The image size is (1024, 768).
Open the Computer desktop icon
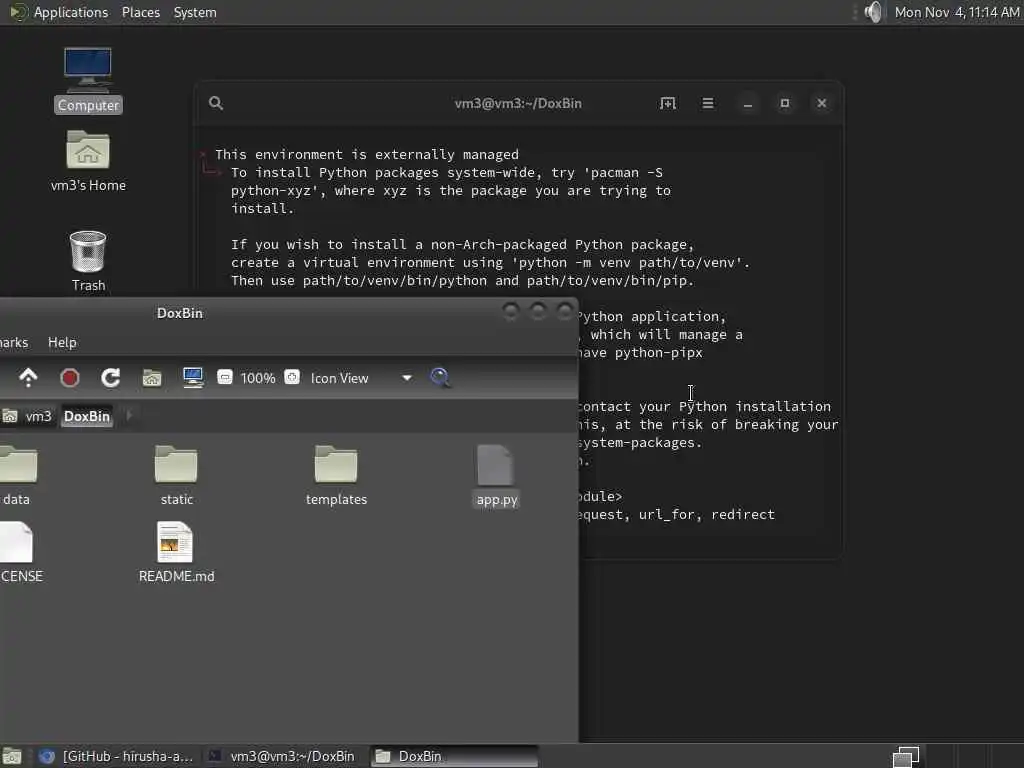88,80
